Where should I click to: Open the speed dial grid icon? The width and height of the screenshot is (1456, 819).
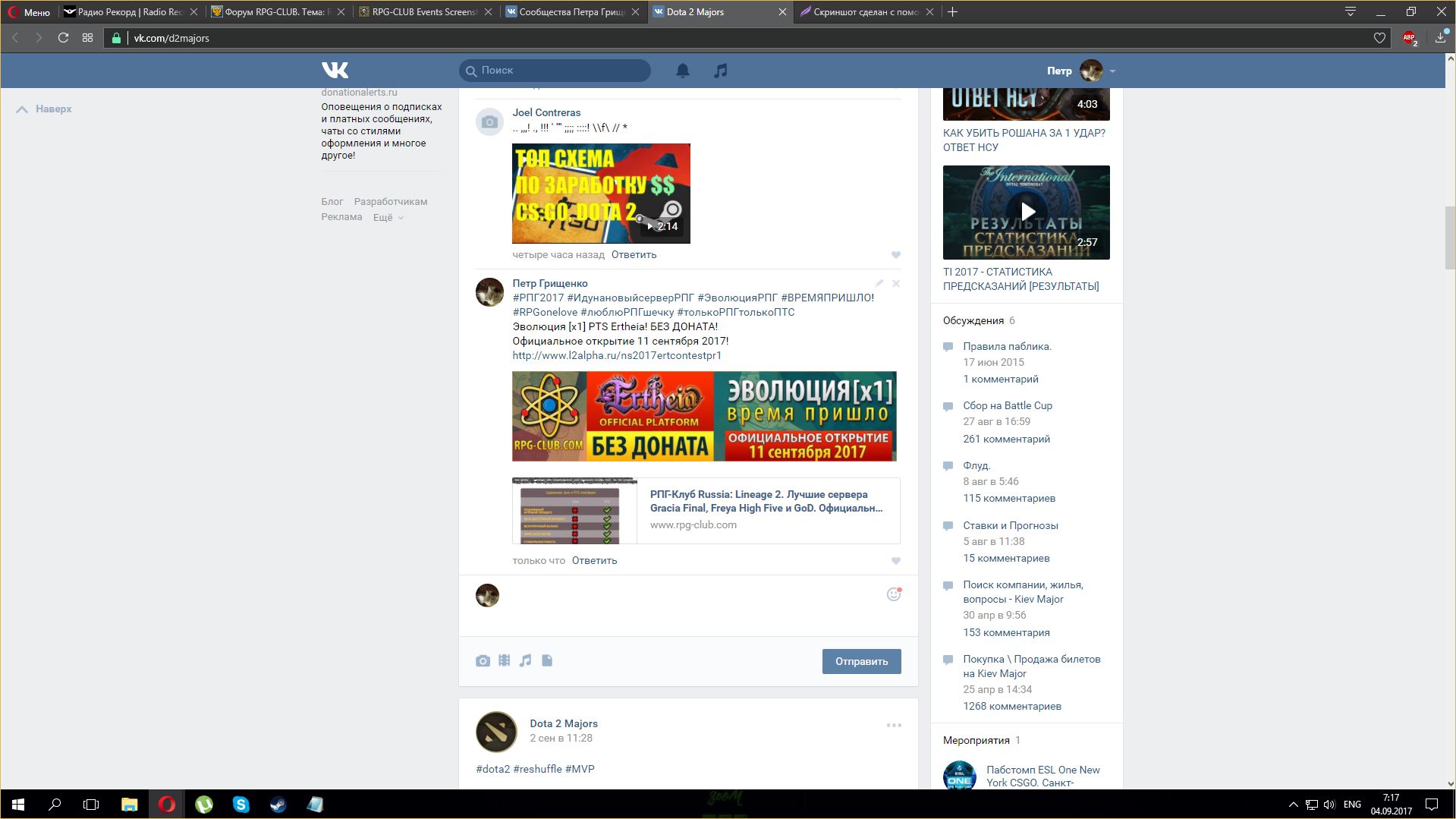click(88, 38)
